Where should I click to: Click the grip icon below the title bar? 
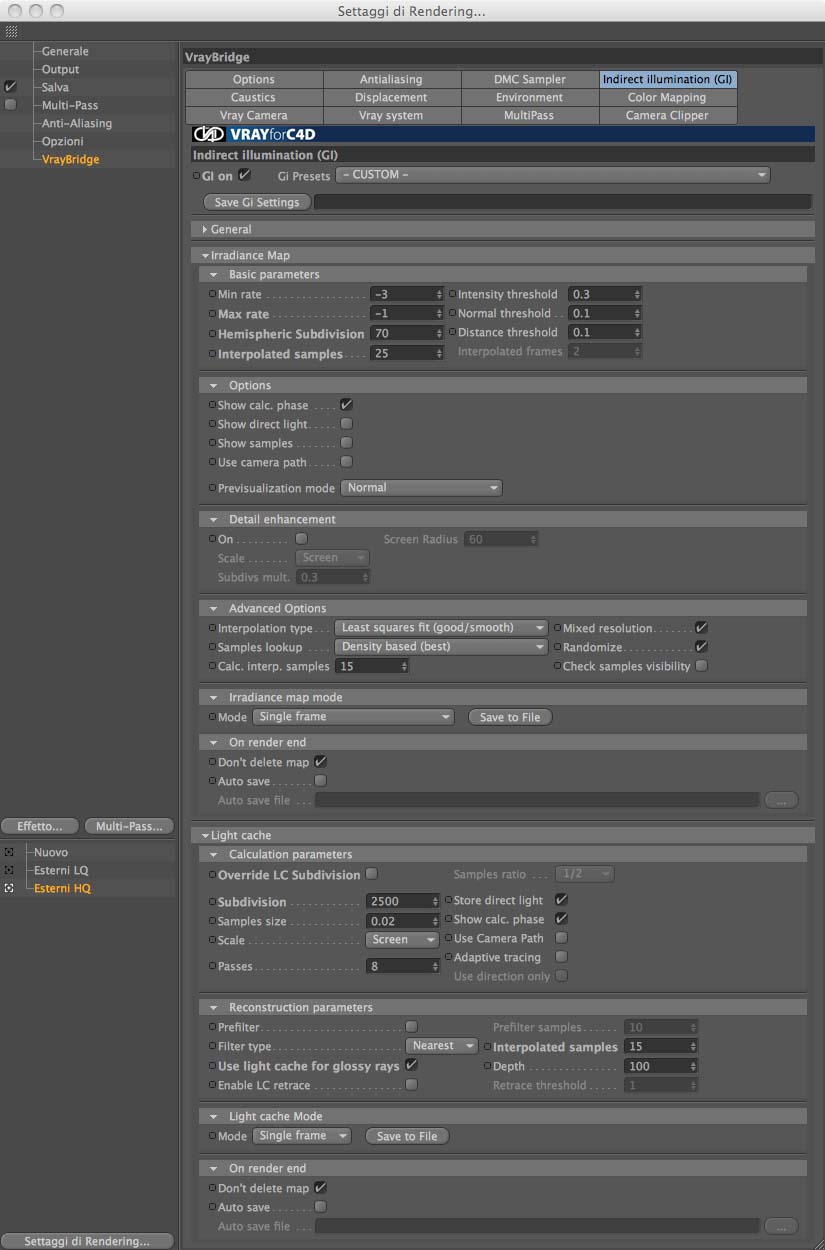point(11,31)
